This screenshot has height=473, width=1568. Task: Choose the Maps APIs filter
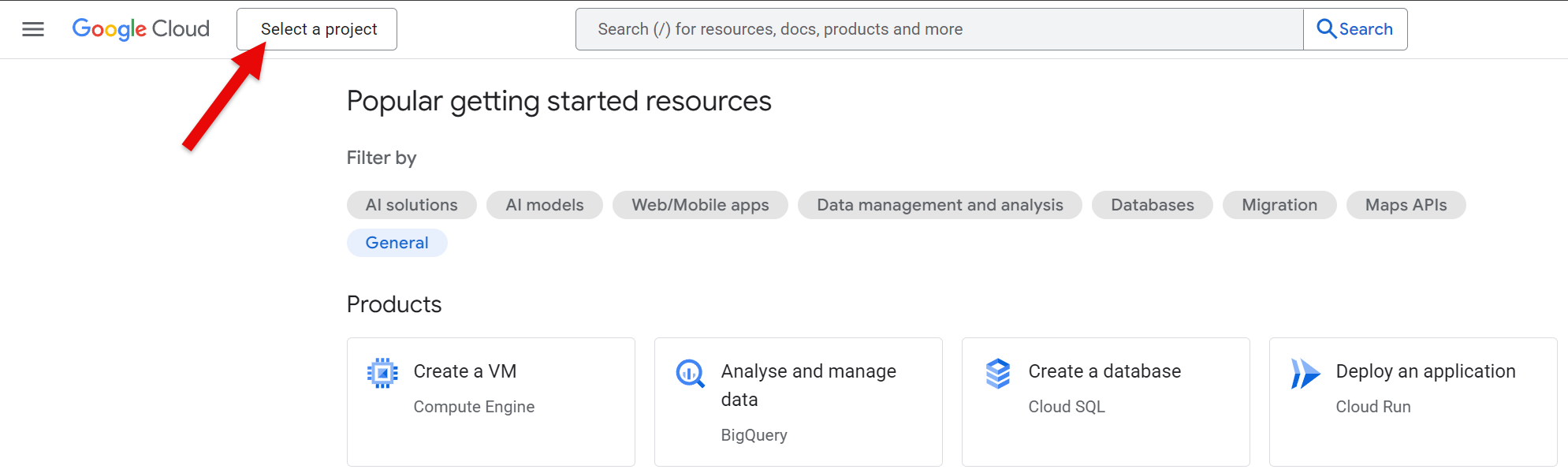[x=1406, y=205]
